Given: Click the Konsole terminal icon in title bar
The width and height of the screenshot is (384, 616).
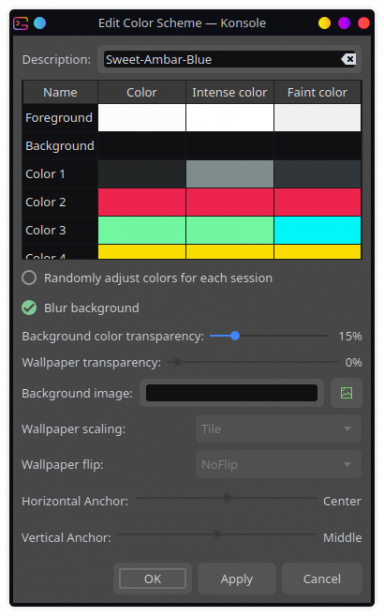Looking at the screenshot, I should click(x=20, y=23).
